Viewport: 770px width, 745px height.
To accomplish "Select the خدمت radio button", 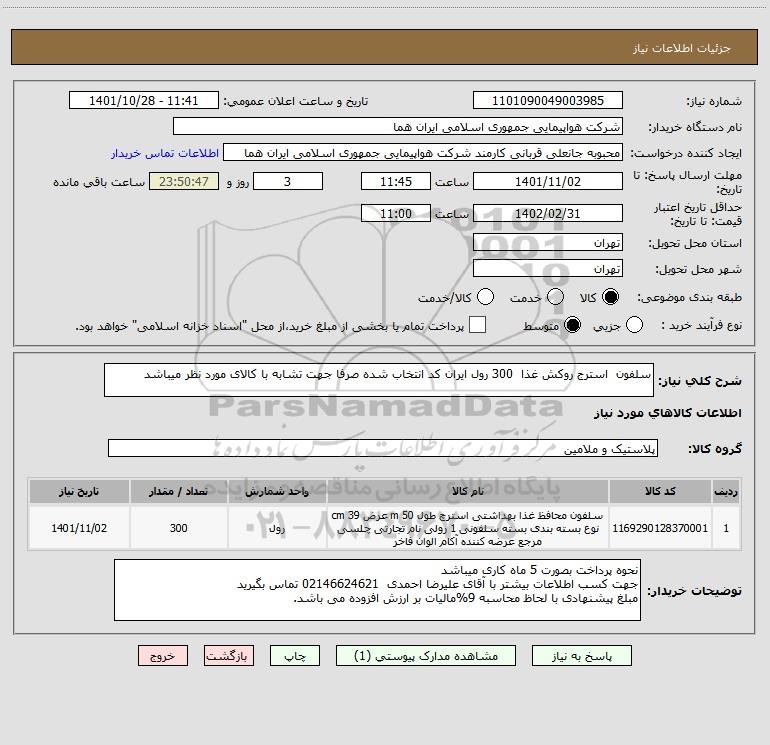I will 555,297.
